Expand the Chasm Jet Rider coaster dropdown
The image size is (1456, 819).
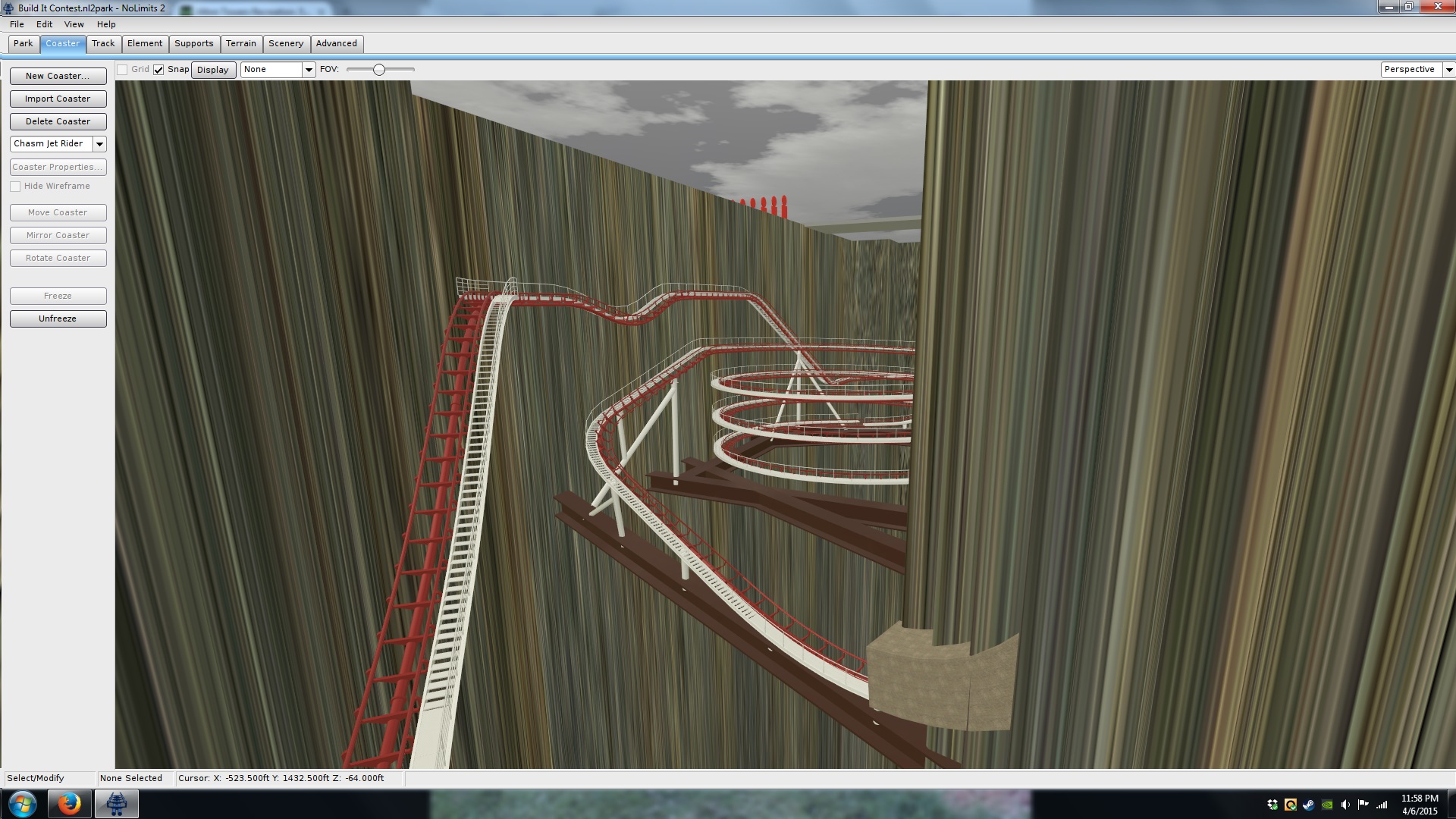point(99,144)
